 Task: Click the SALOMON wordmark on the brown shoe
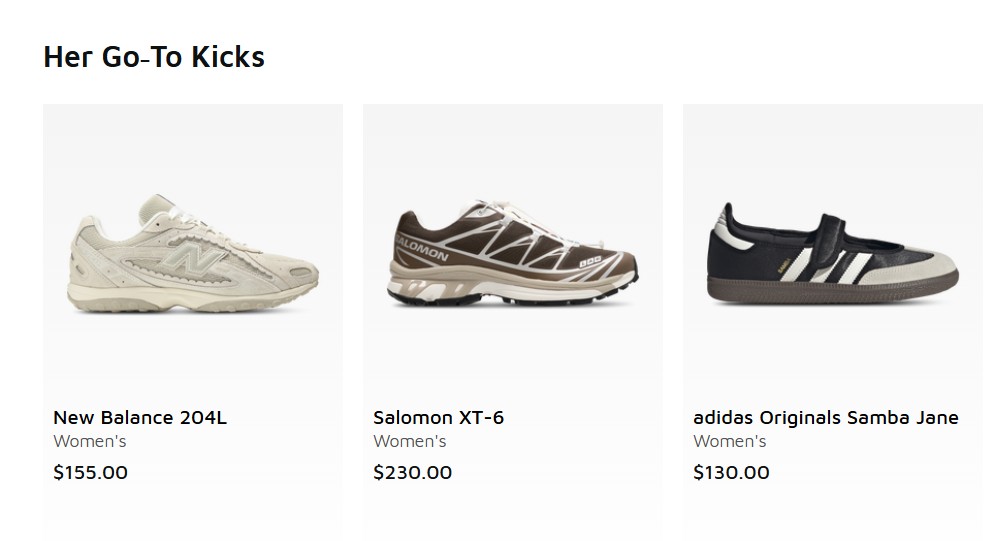click(x=423, y=249)
